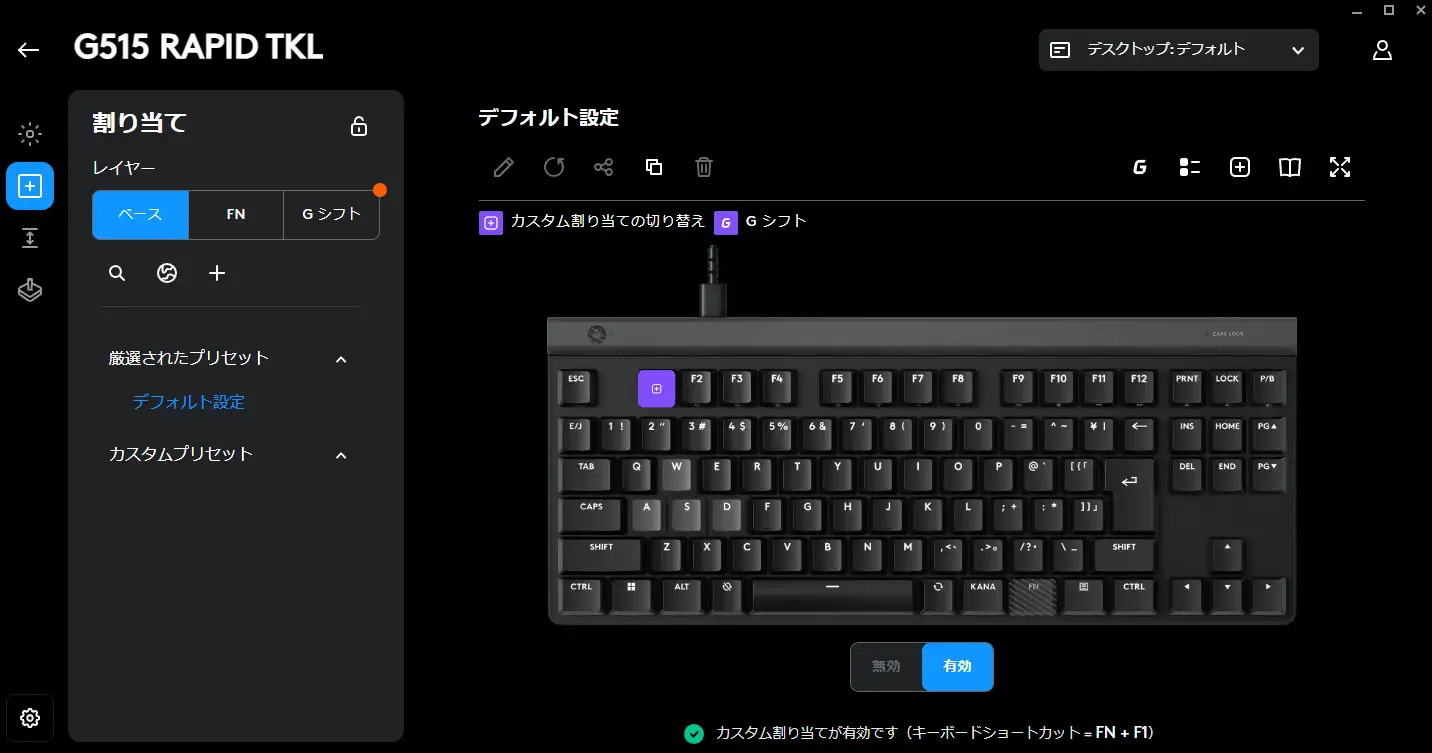Open the デスクトップ:デフォルト profile dropdown
The image size is (1432, 753).
pos(1179,50)
